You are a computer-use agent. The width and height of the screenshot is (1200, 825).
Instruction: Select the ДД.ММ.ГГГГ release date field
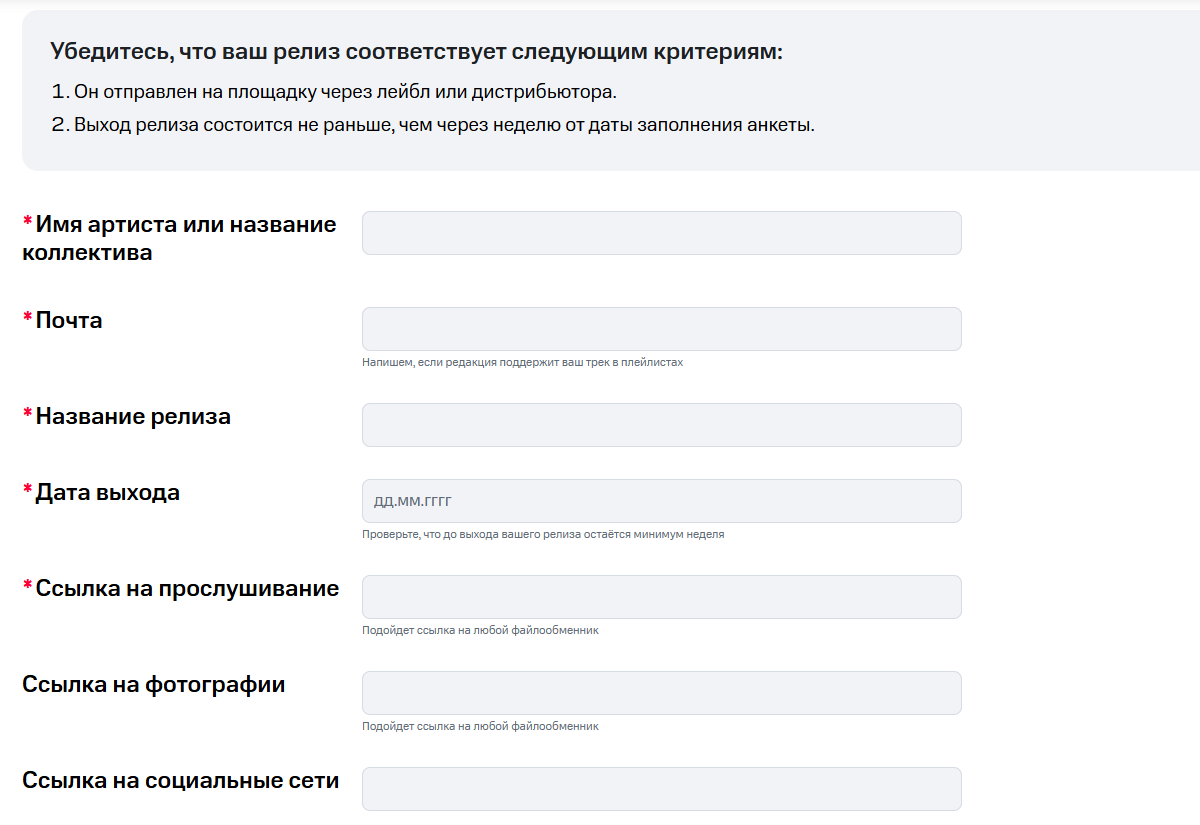coord(661,501)
